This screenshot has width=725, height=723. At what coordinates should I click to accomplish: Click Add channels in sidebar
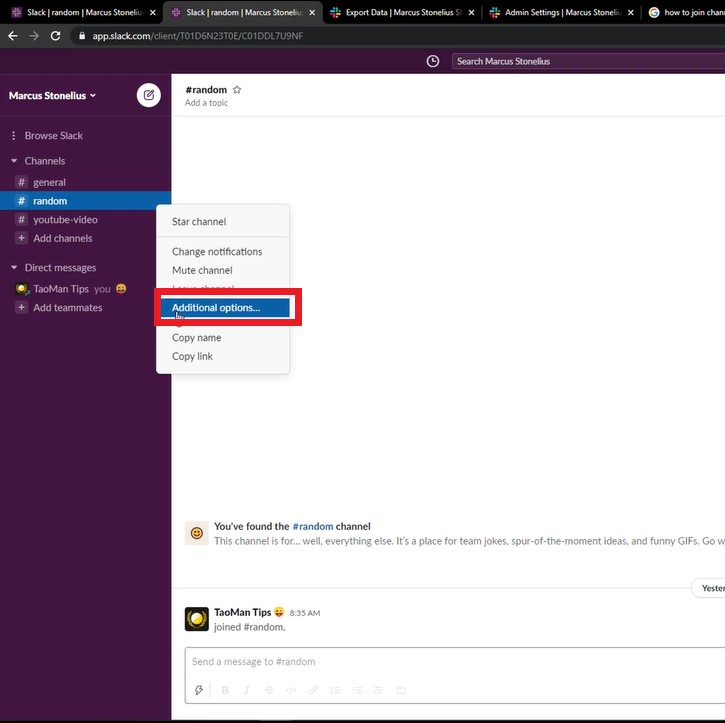point(62,238)
